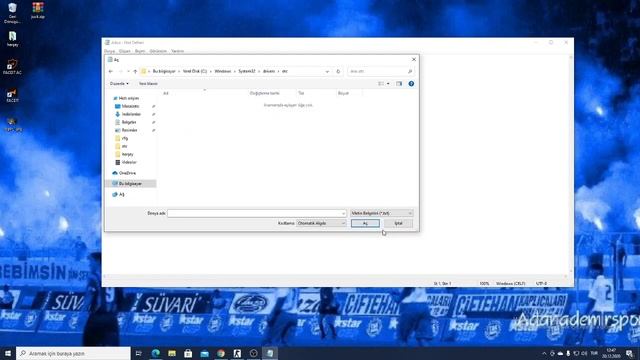This screenshot has width=640, height=360.
Task: Launch Microsoft Edge from the taskbar
Action: 156,353
